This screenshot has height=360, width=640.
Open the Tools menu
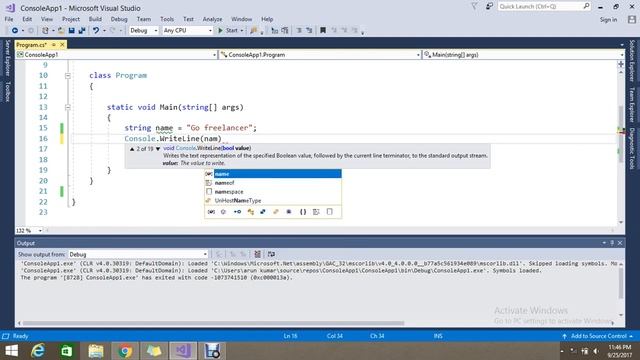(x=167, y=19)
